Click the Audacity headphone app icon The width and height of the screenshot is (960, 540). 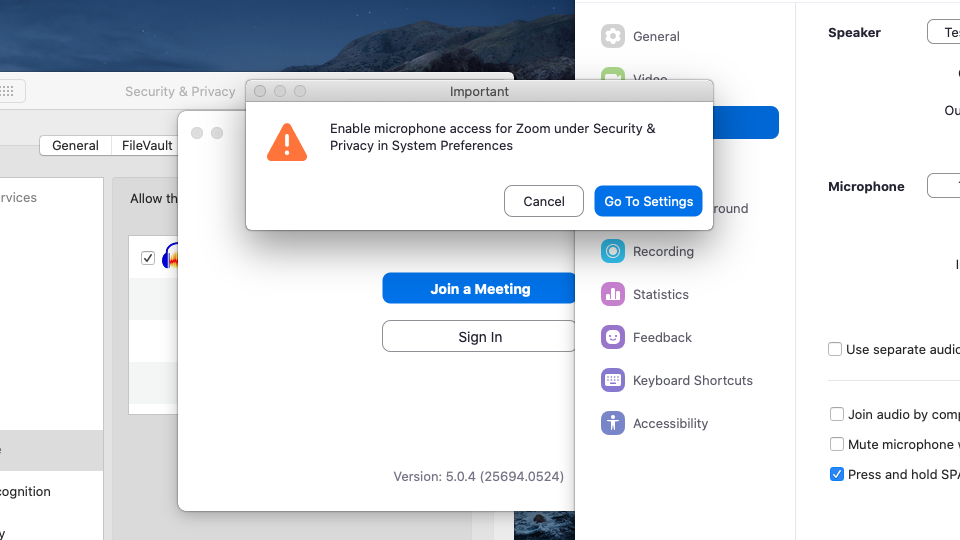(170, 257)
